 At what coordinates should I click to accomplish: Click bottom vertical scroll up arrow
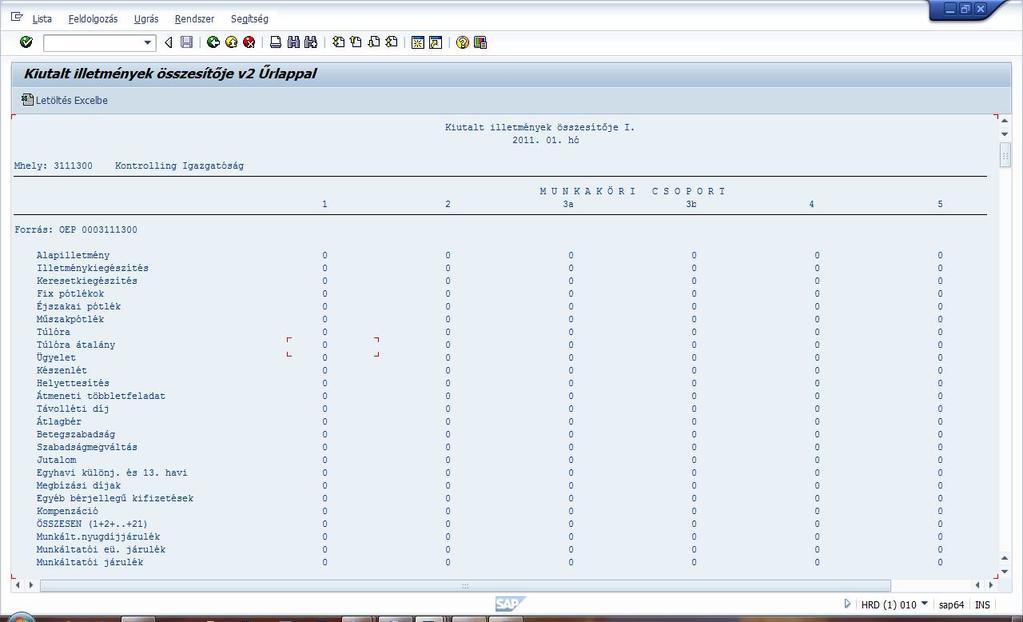tap(1005, 559)
